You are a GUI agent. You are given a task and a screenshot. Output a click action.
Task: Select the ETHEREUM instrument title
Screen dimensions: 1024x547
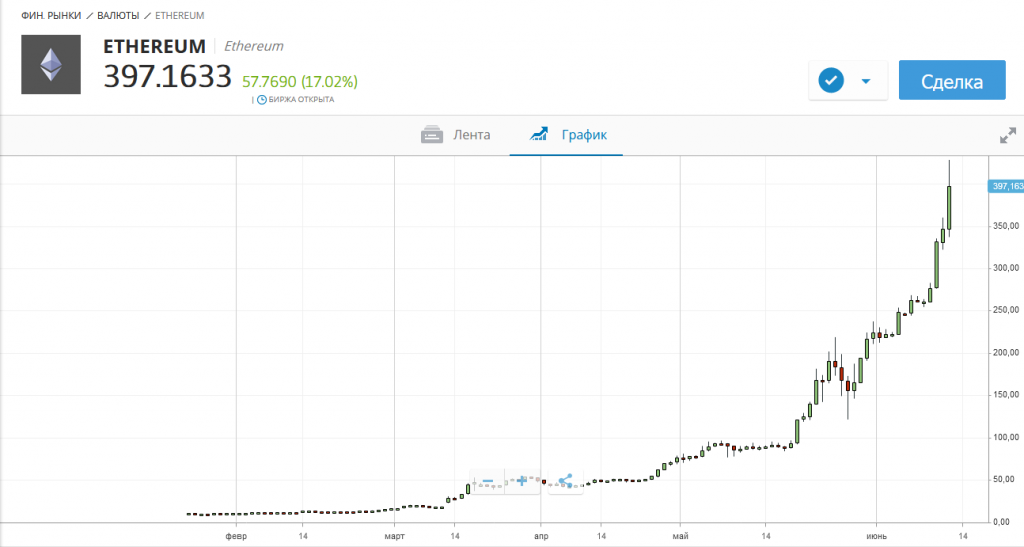(154, 46)
